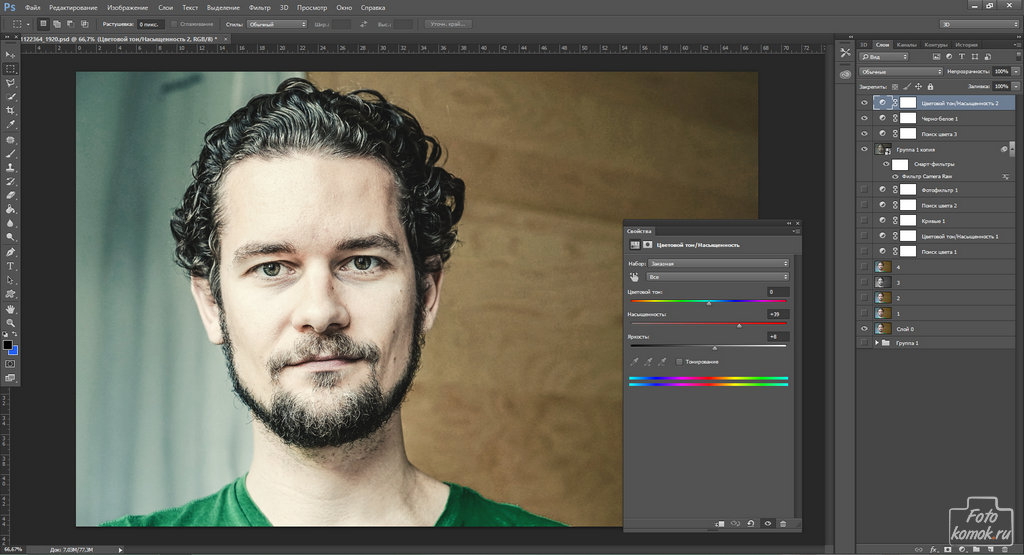Hide the Черно-белое 1 layer
1024x555 pixels.
point(864,118)
